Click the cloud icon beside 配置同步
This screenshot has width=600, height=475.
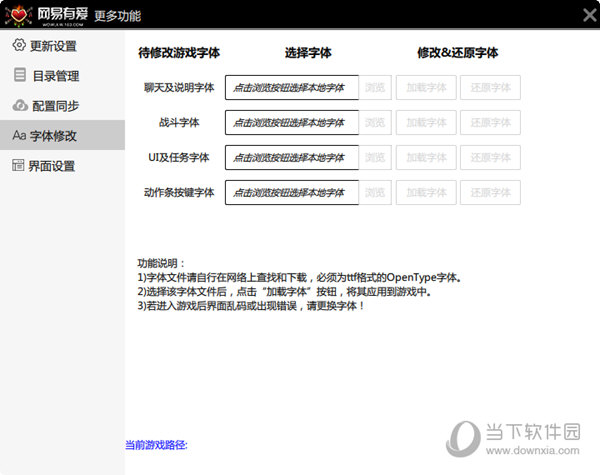[20, 105]
